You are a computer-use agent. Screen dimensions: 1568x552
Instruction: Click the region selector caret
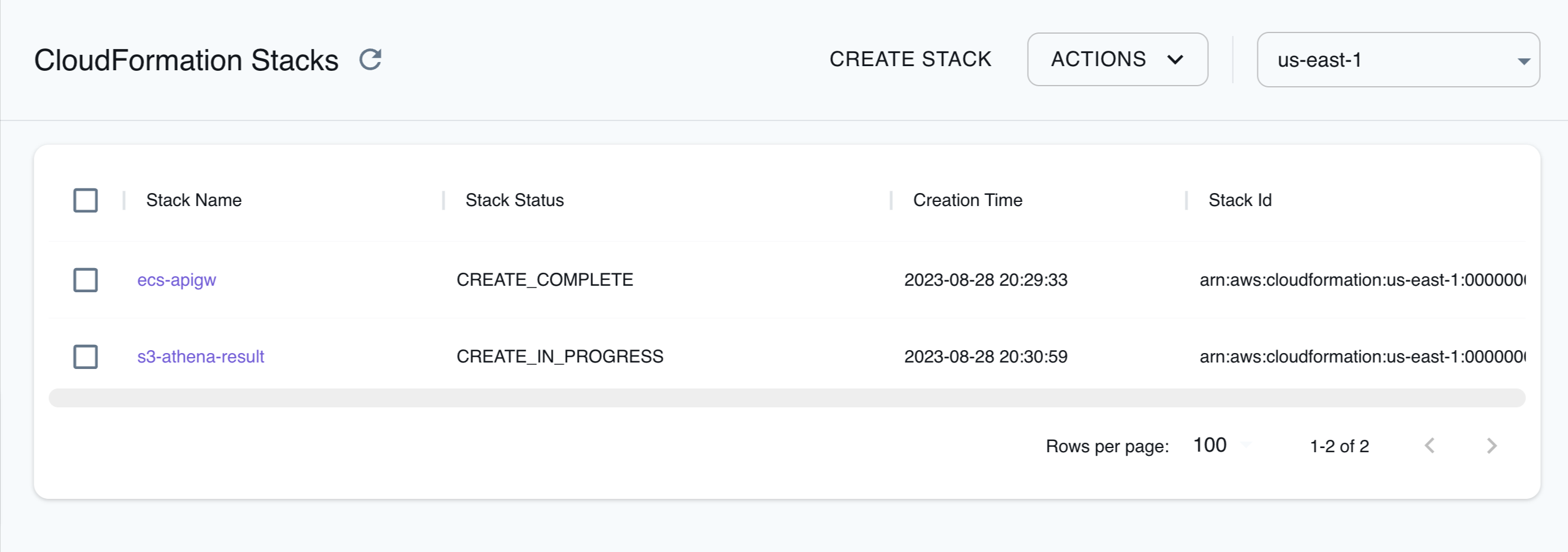1524,60
